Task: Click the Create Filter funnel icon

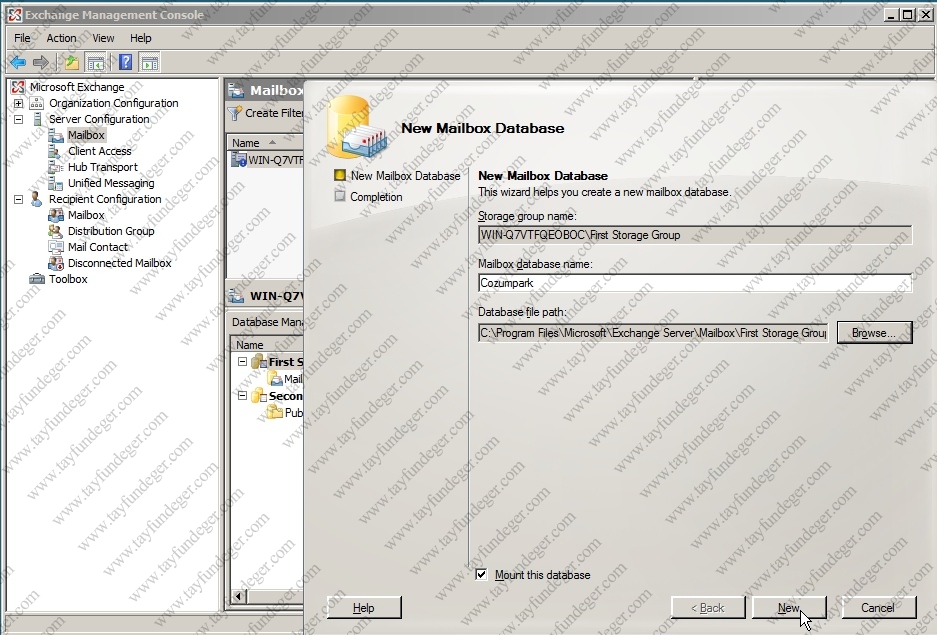Action: point(235,113)
